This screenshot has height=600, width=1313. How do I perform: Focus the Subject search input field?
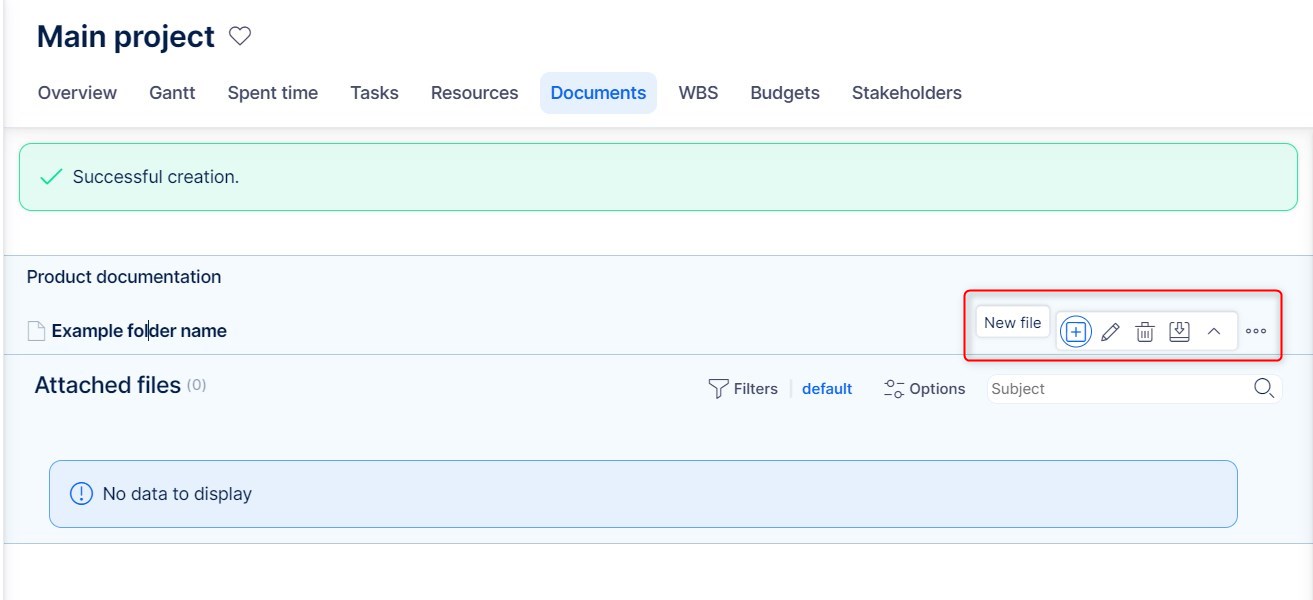tap(1115, 389)
